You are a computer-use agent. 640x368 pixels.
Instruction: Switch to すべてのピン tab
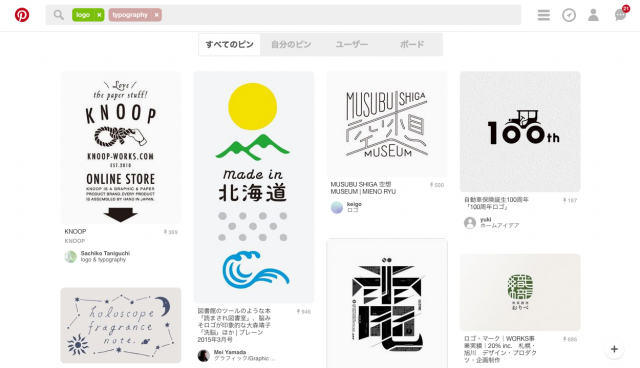tap(229, 44)
